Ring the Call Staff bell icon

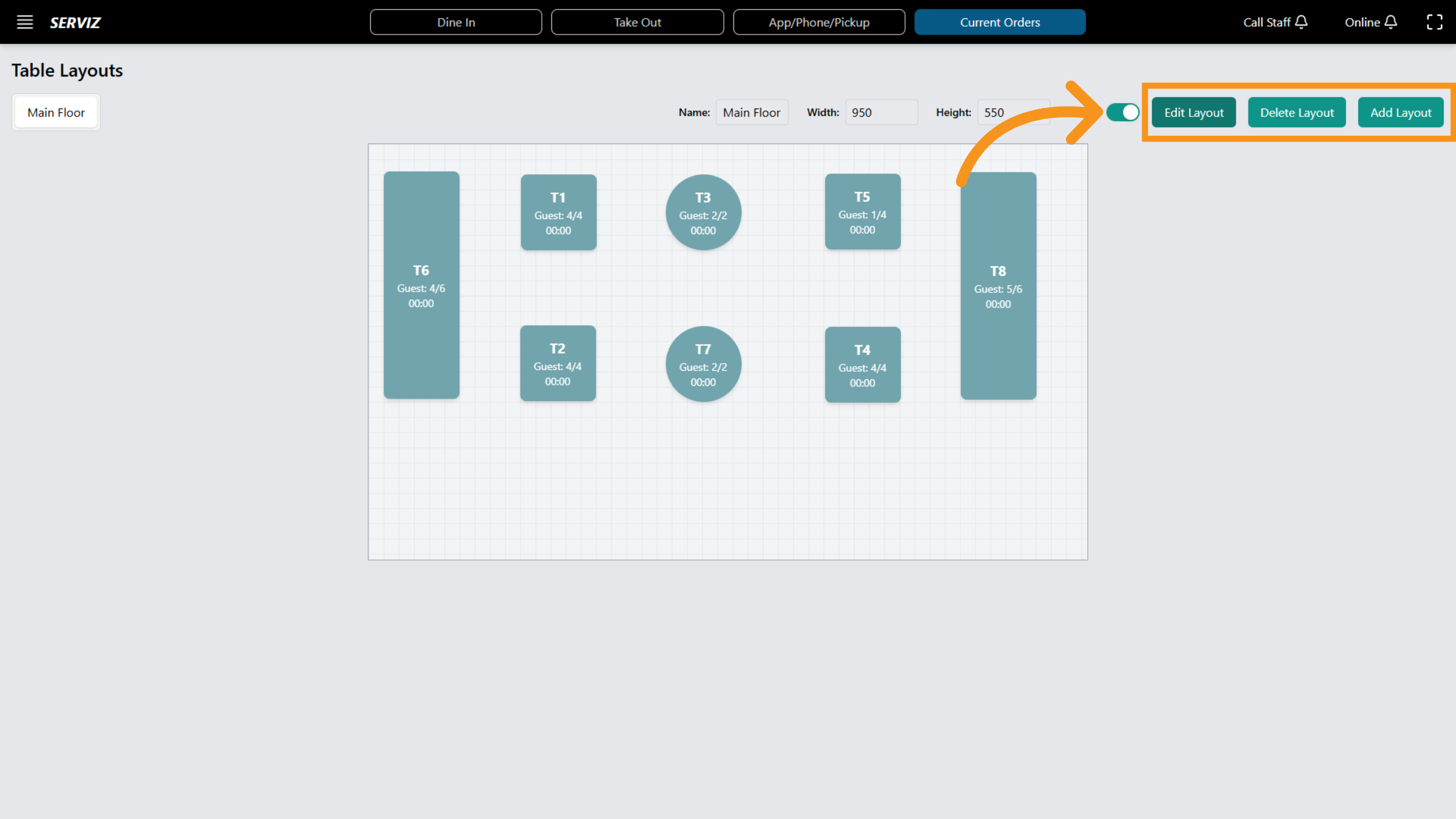click(x=1301, y=22)
